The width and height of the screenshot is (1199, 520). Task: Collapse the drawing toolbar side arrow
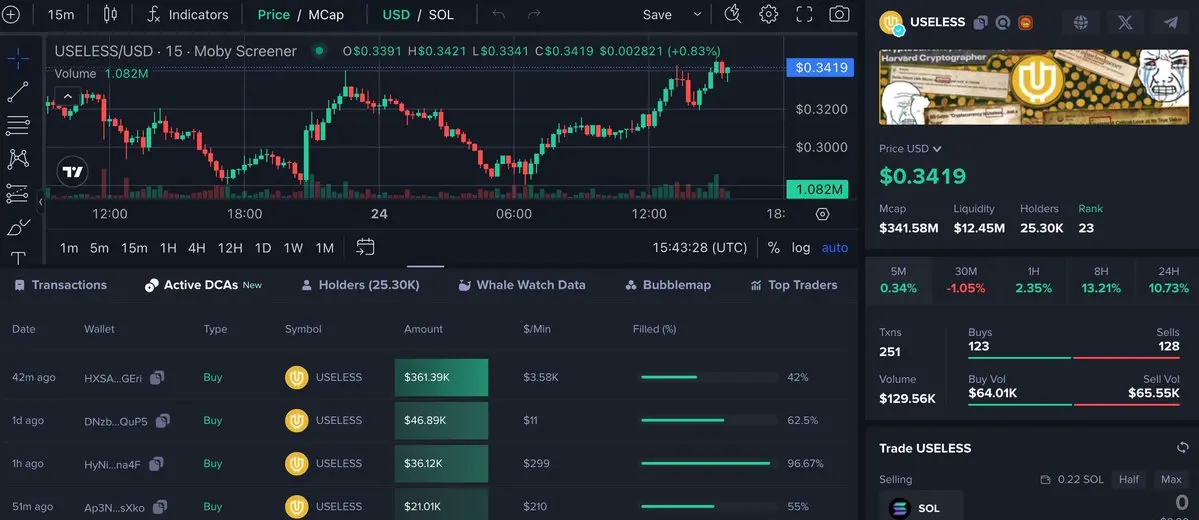tap(41, 202)
